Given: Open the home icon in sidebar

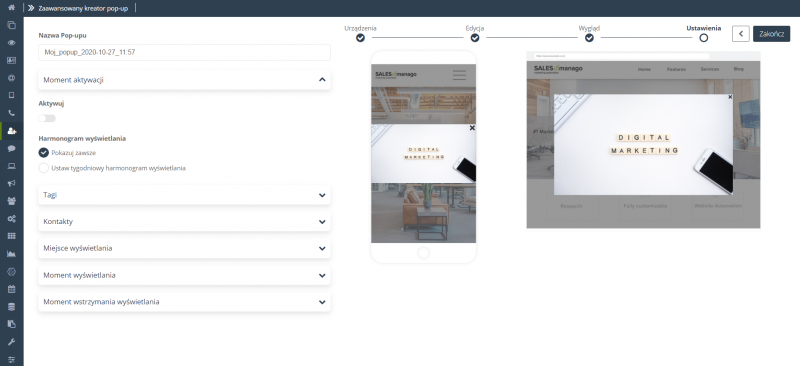Looking at the screenshot, I should pos(12,8).
